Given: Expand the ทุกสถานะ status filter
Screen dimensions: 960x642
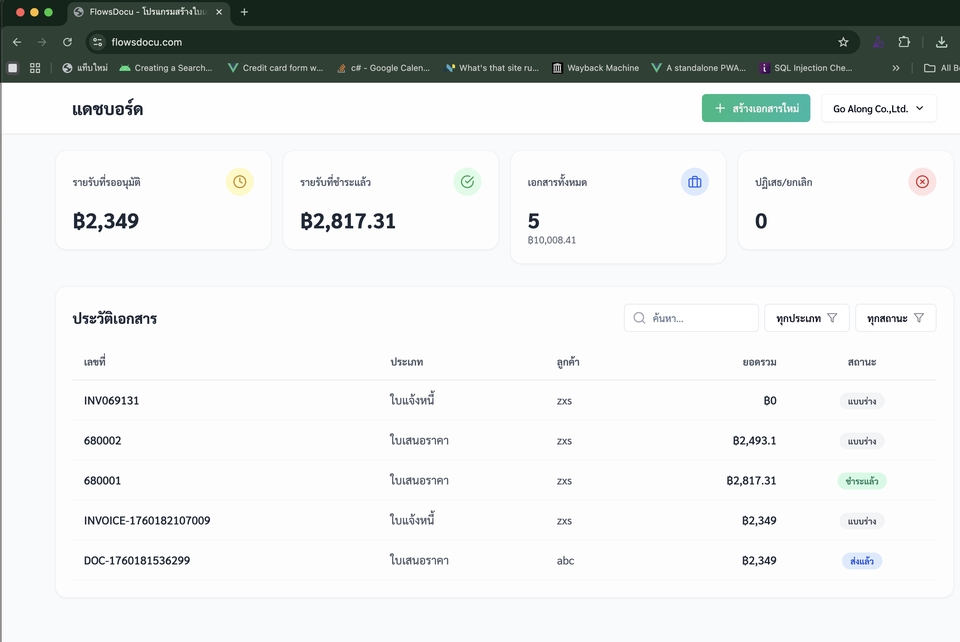Looking at the screenshot, I should [895, 318].
